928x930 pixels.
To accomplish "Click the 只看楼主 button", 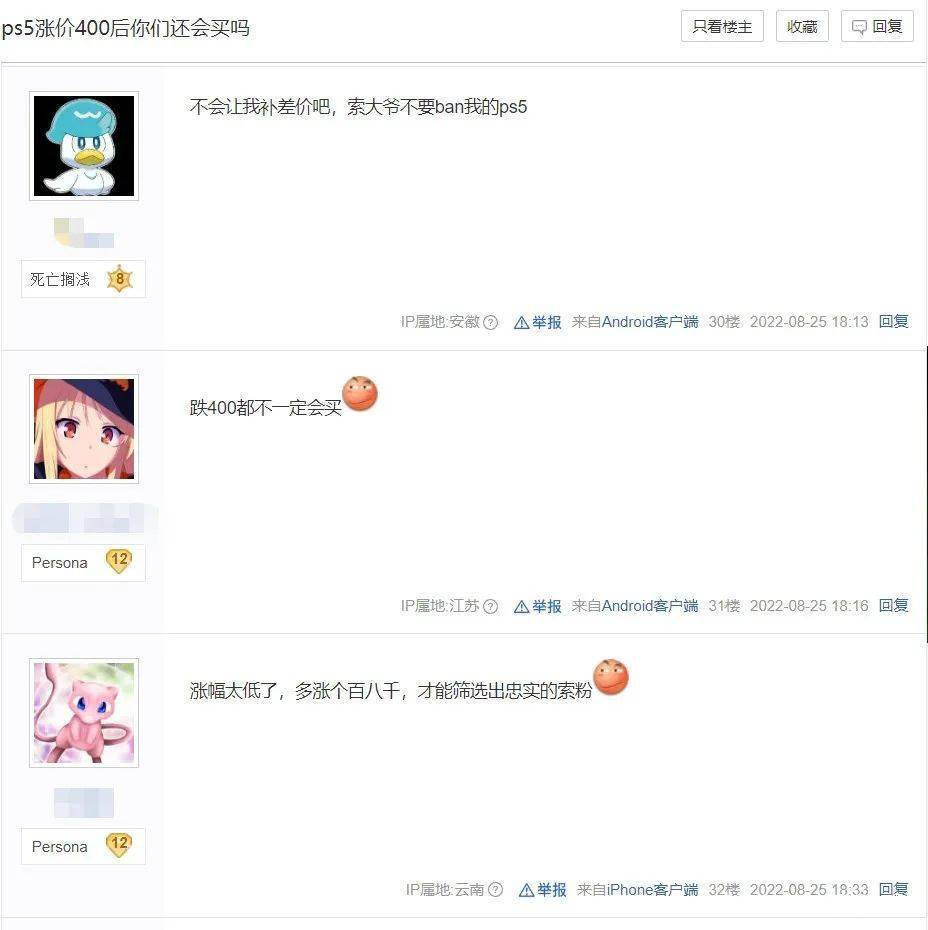I will 722,27.
